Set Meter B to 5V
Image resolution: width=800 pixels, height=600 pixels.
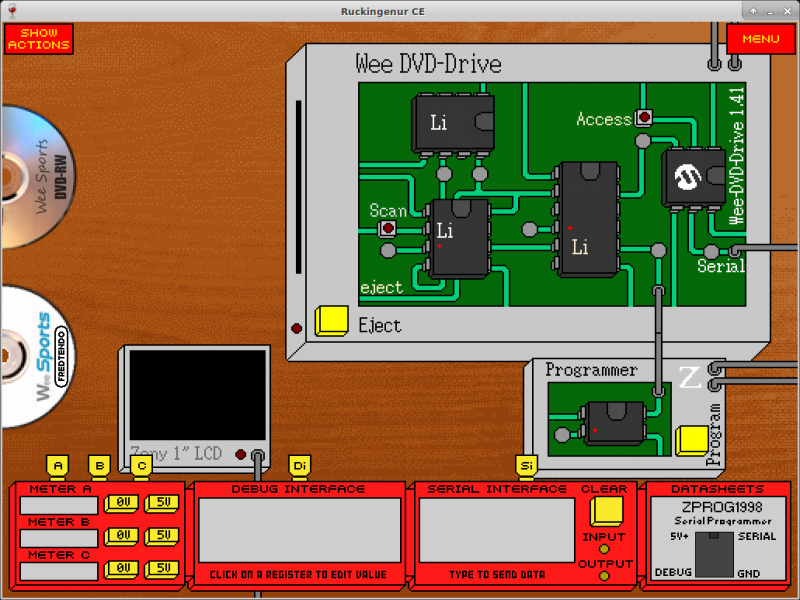pyautogui.click(x=162, y=537)
